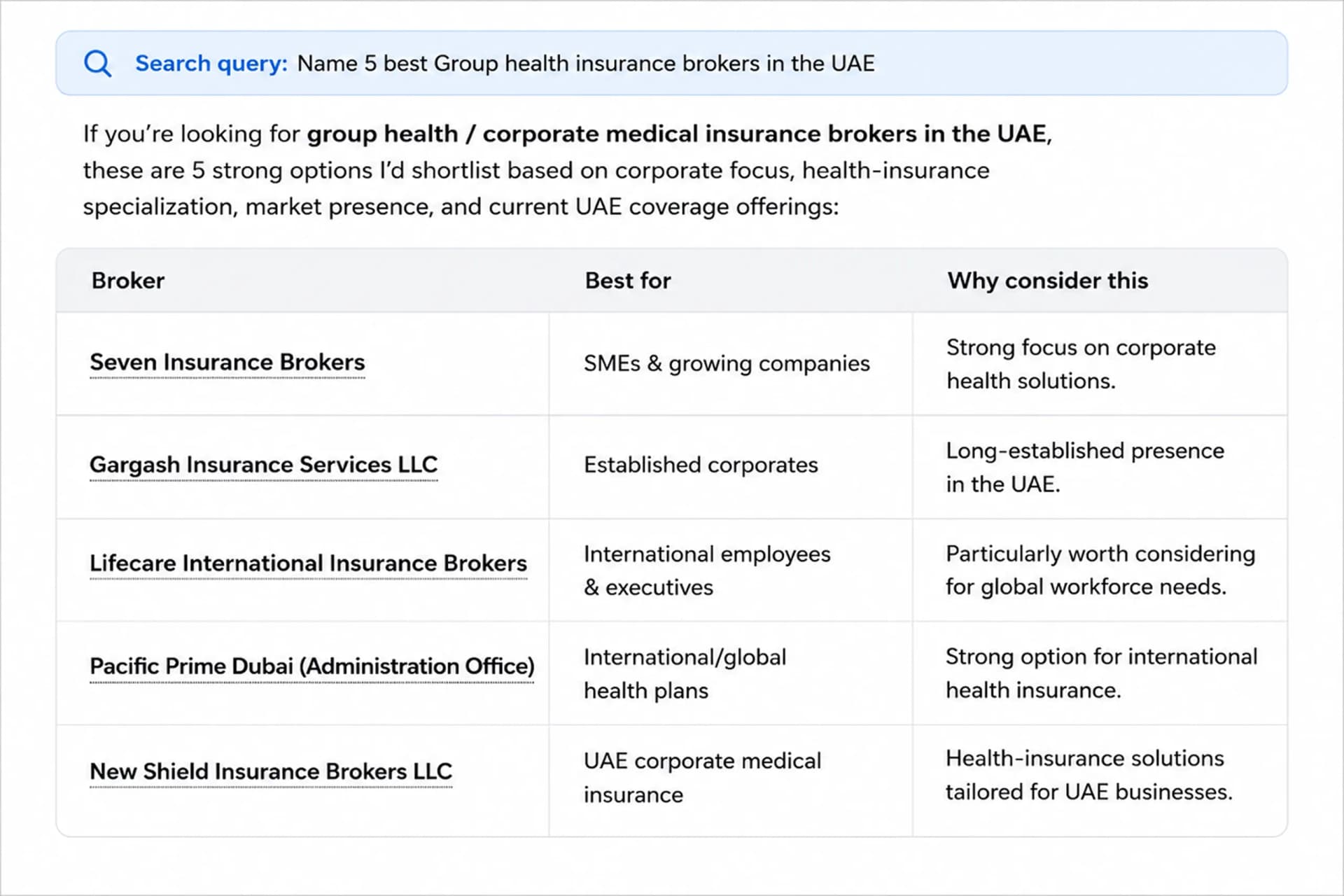Image resolution: width=1344 pixels, height=896 pixels.
Task: Click the "Broker" column header
Action: [128, 281]
